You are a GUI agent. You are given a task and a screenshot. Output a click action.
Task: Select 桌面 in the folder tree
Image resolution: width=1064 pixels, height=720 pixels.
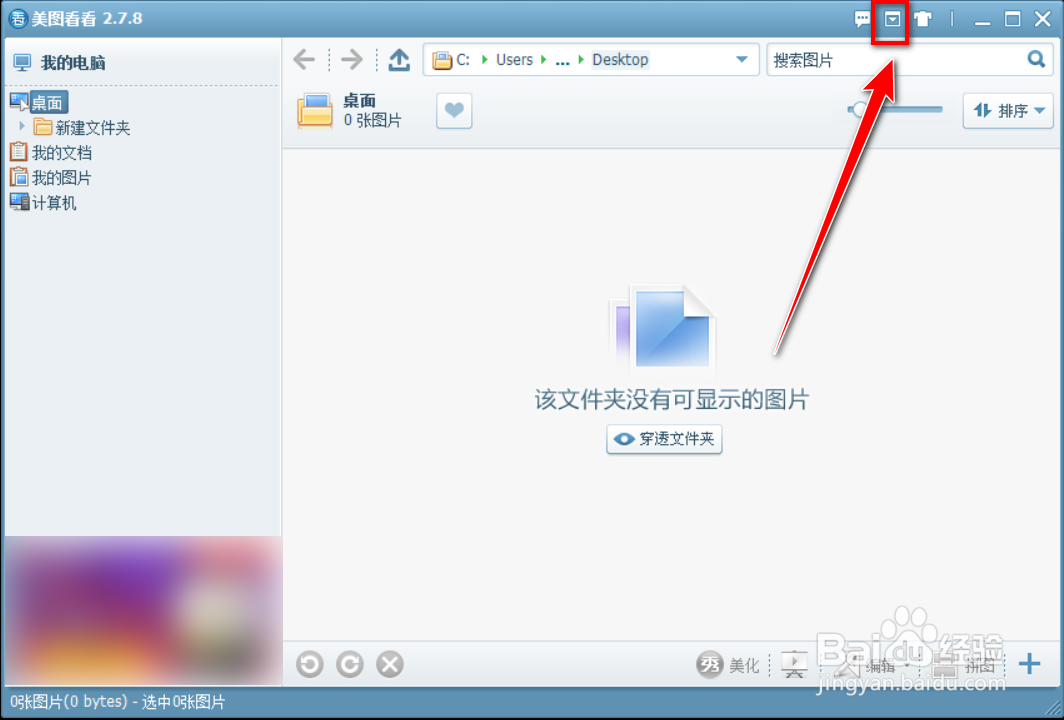[x=48, y=103]
